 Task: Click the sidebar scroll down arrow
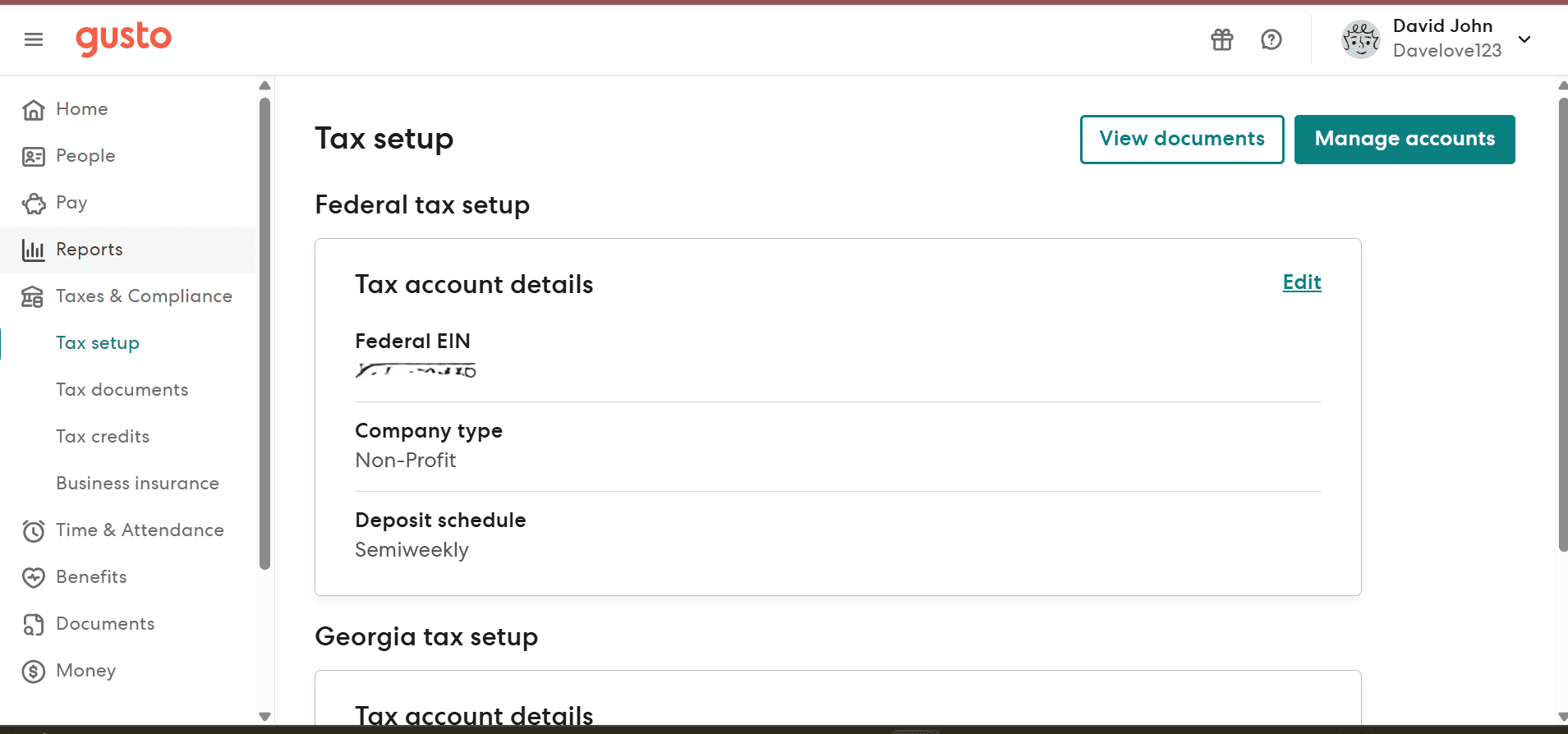coord(264,716)
